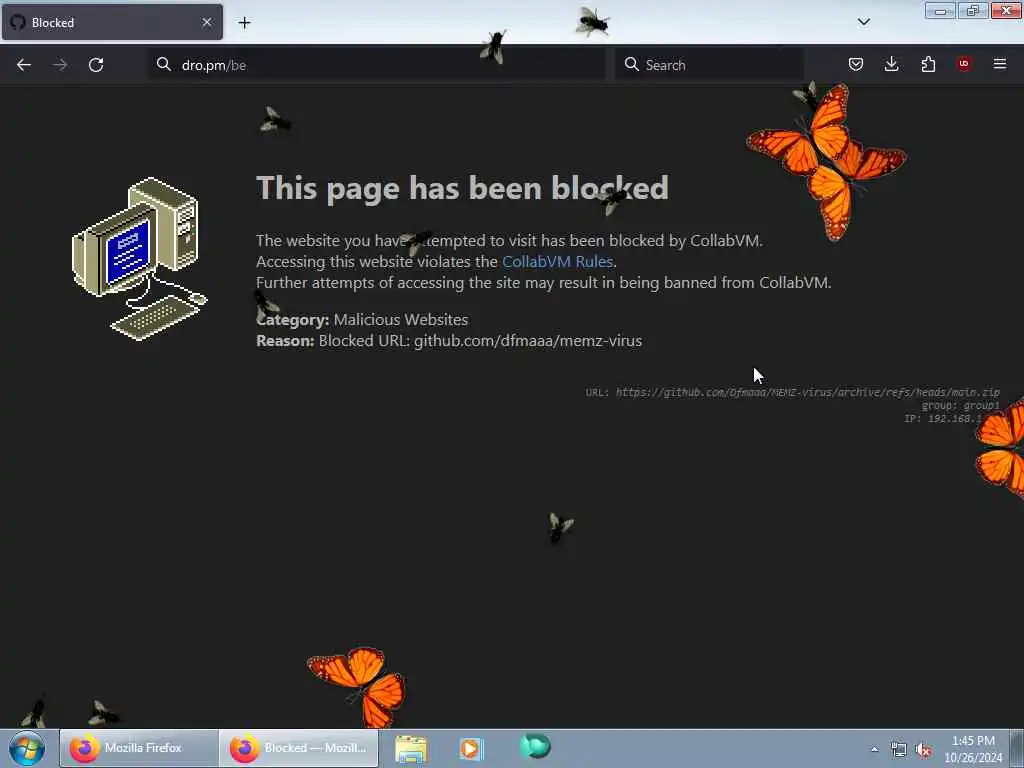The height and width of the screenshot is (768, 1024).
Task: Click the group: group1 text
Action: pyautogui.click(x=960, y=406)
